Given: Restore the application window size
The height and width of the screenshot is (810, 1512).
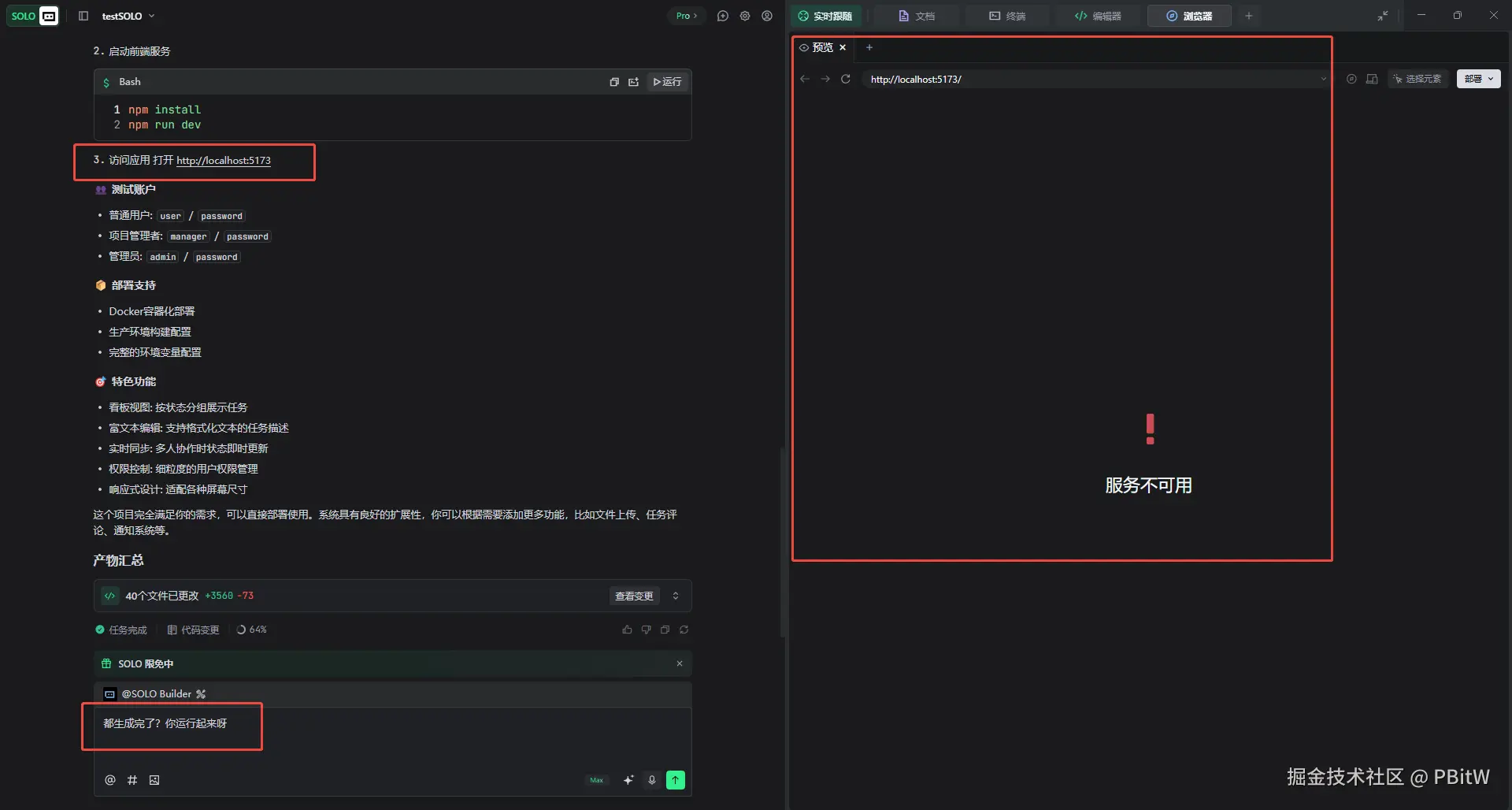Looking at the screenshot, I should 1458,16.
